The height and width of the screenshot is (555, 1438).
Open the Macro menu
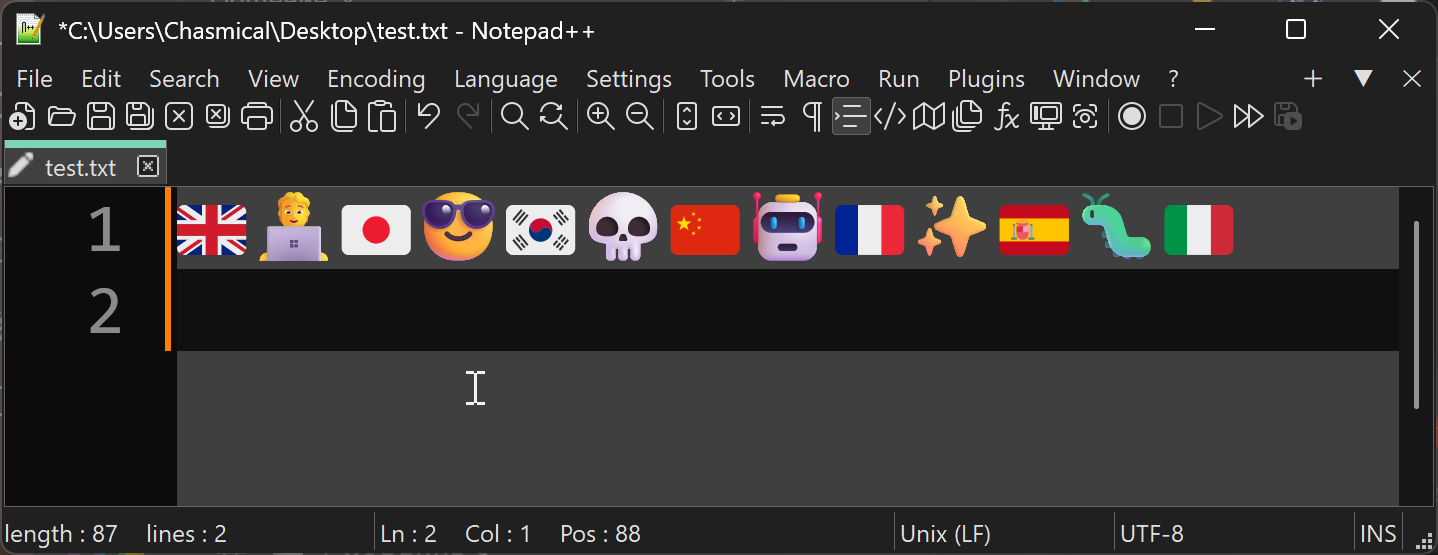816,79
